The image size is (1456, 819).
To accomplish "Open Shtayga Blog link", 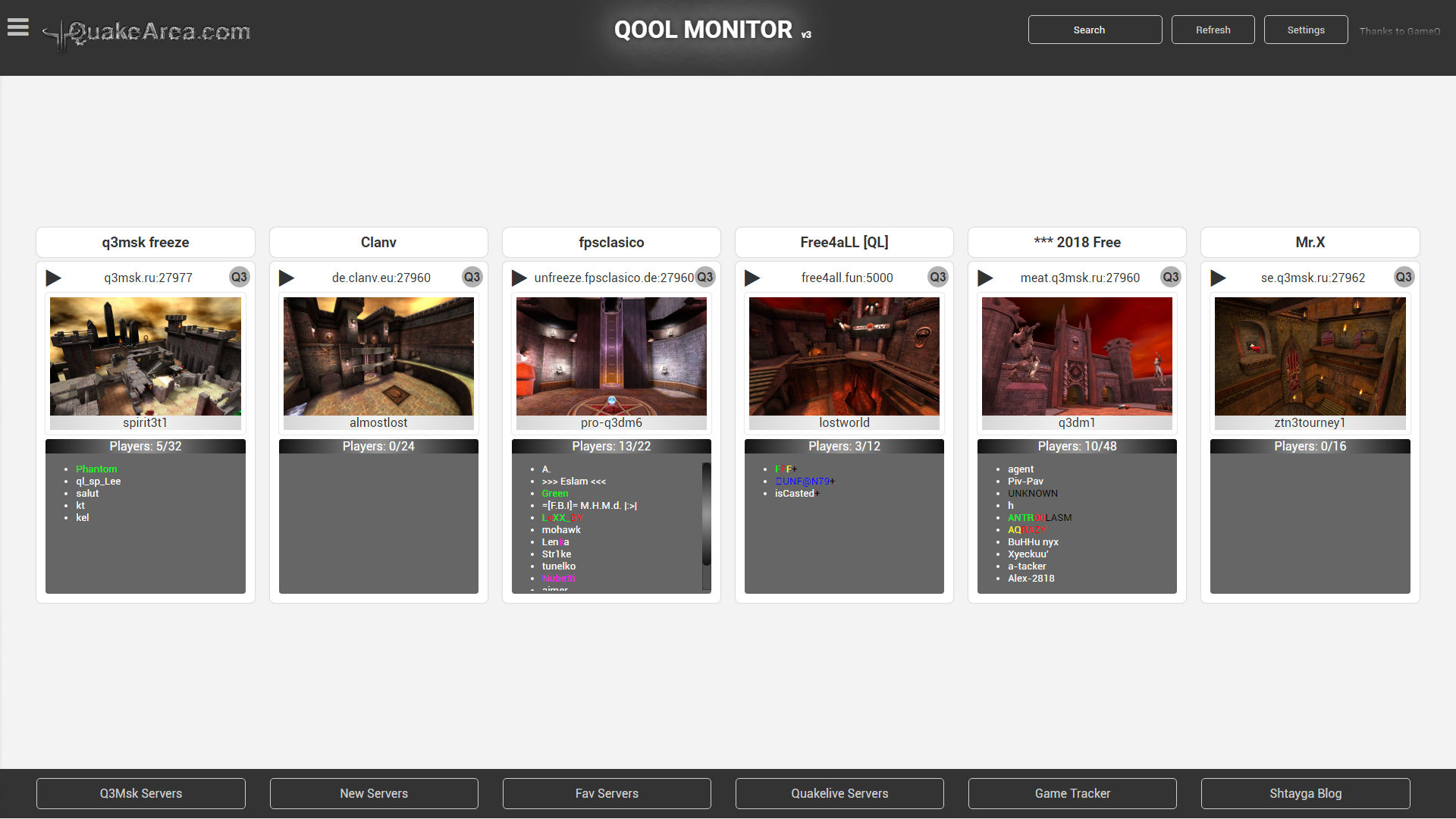I will 1305,793.
